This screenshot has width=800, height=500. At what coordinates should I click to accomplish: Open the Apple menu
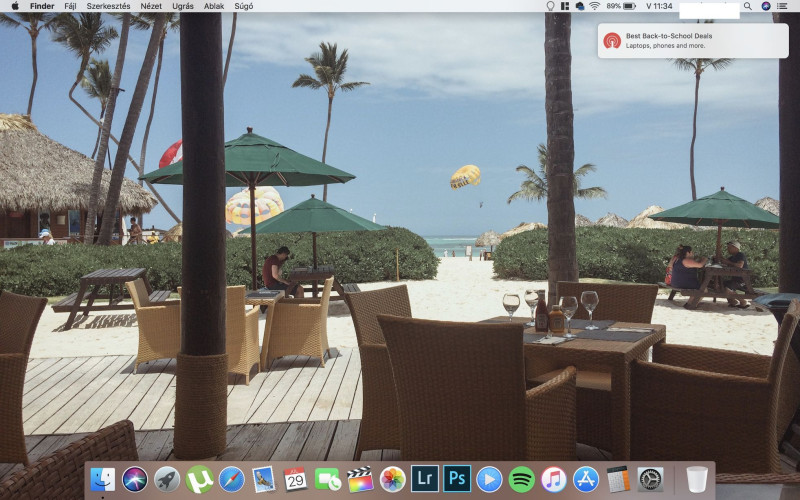pos(15,6)
